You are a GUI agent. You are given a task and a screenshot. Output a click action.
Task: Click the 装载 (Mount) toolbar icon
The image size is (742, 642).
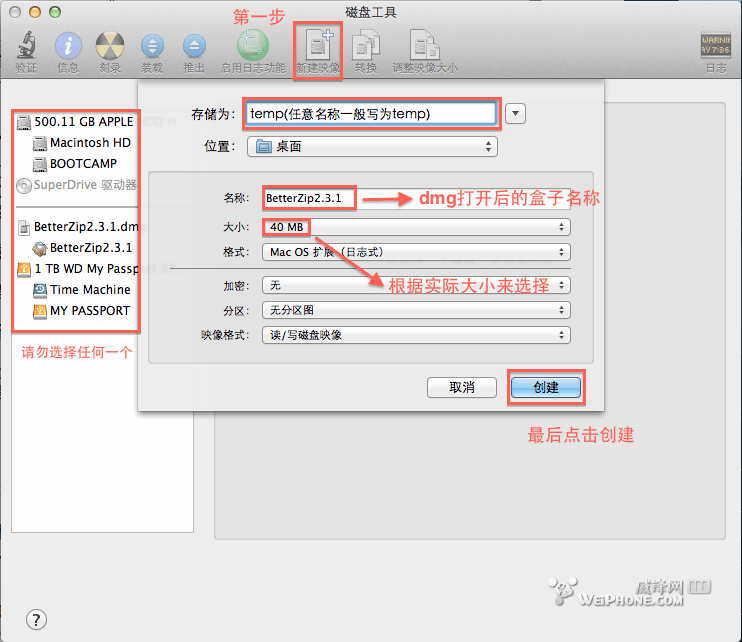click(x=152, y=47)
